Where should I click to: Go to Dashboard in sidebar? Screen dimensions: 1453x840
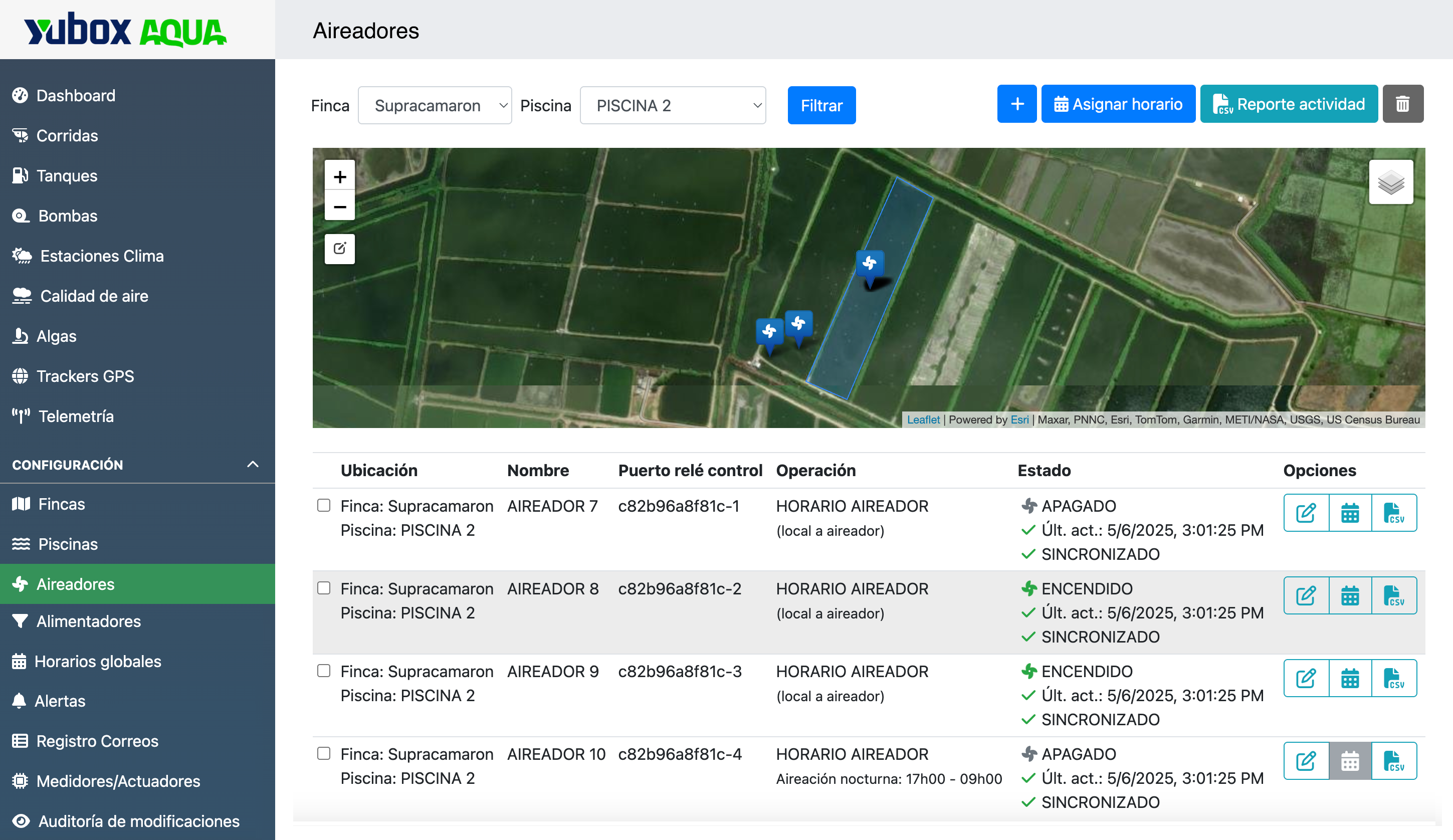[76, 96]
